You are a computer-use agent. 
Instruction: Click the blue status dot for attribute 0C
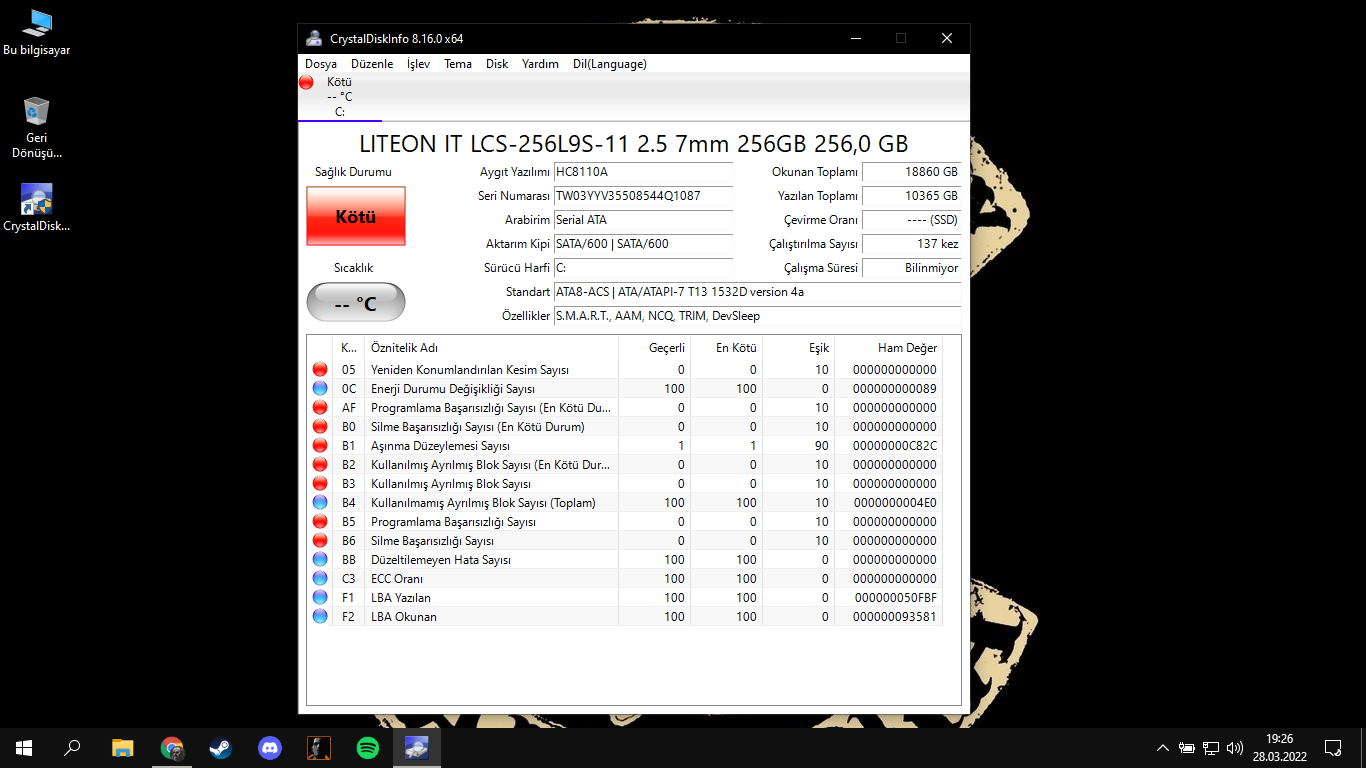[320, 389]
